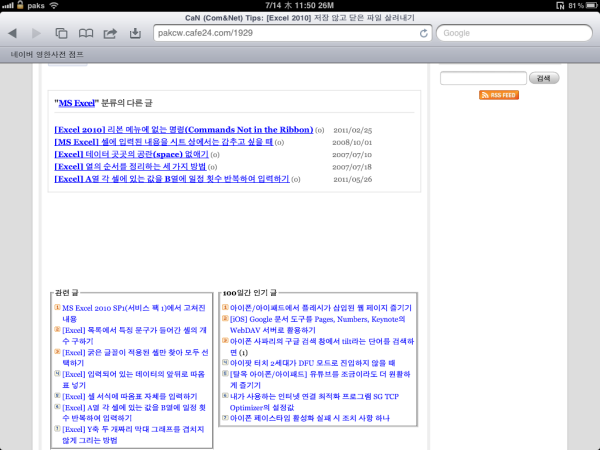Open related post 데이터의 앞뒤로 따옴표 넣기
This screenshot has width=600, height=450.
coord(134,379)
